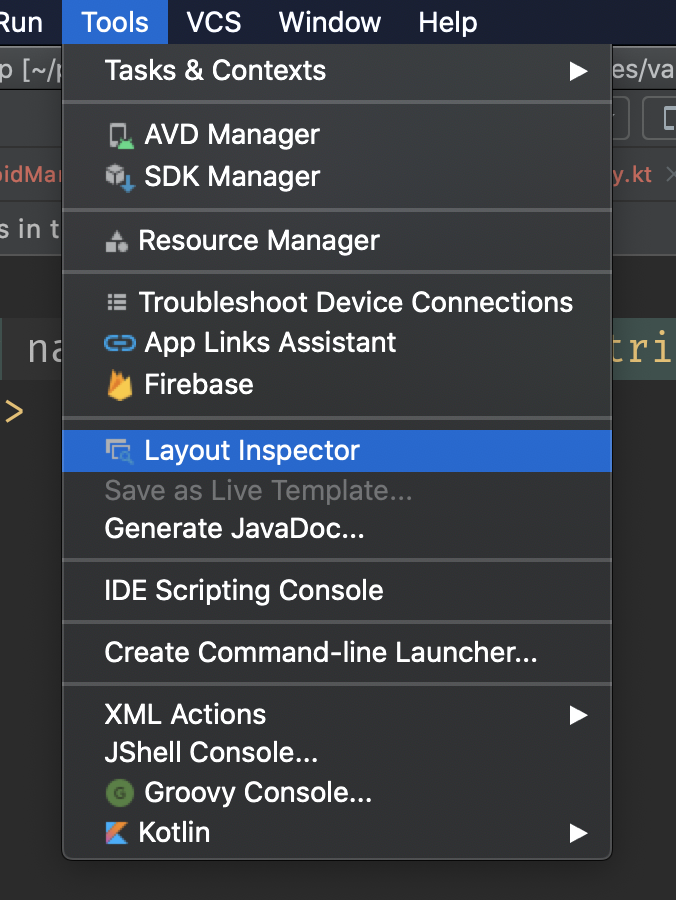Screen dimensions: 676x900
Task: Open the Run menu
Action: (x=21, y=22)
